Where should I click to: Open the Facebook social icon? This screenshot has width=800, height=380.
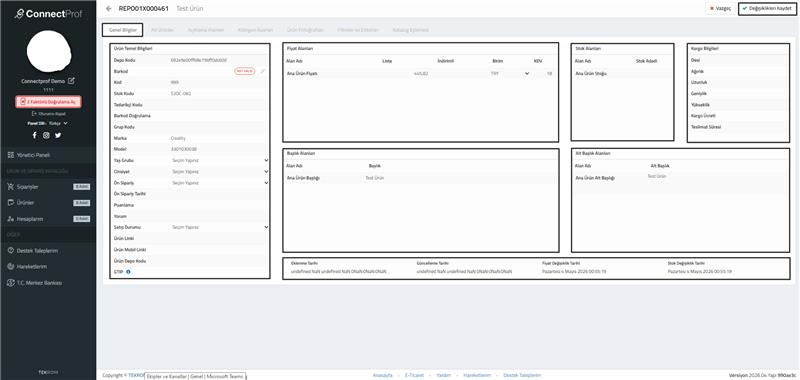35,135
